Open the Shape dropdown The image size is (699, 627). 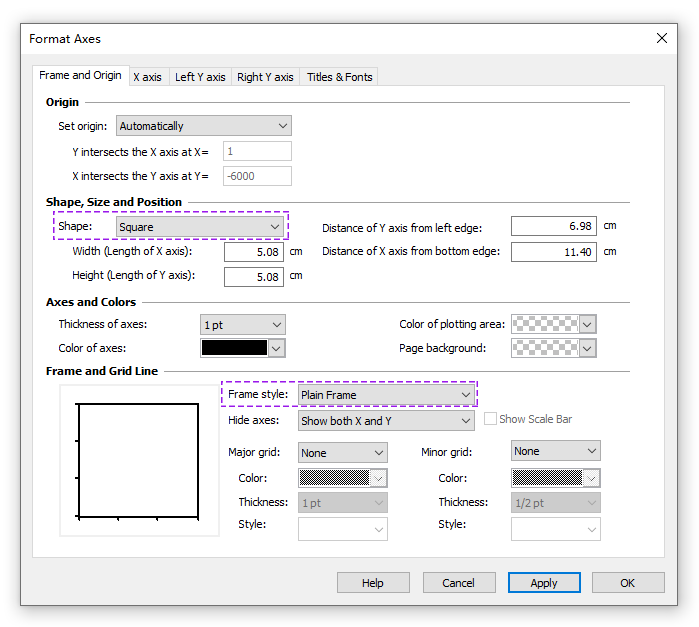[200, 227]
